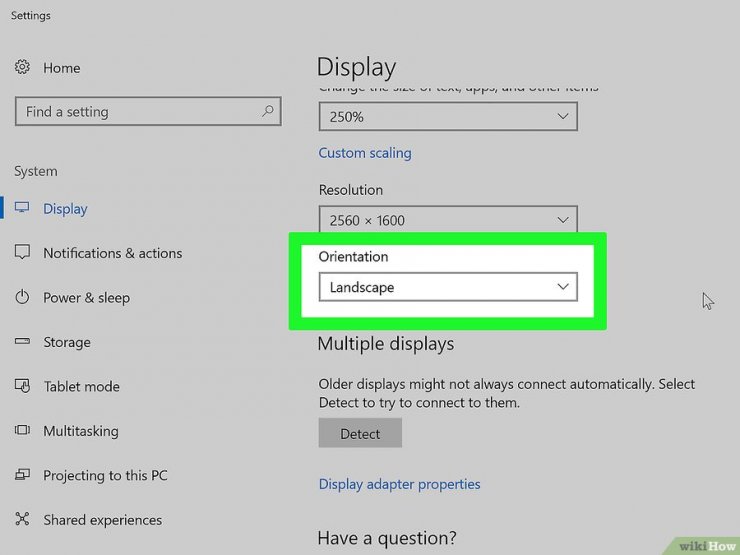Click the Multiple displays heading
The width and height of the screenshot is (740, 555).
[386, 344]
